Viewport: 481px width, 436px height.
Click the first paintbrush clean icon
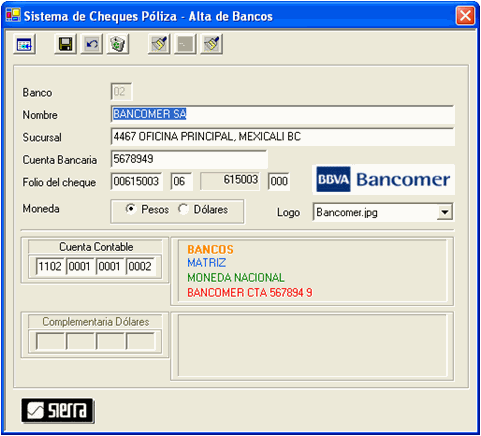pos(159,44)
